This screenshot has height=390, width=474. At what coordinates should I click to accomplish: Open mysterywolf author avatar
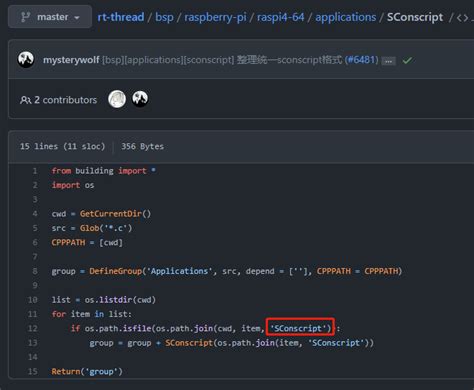[26, 60]
